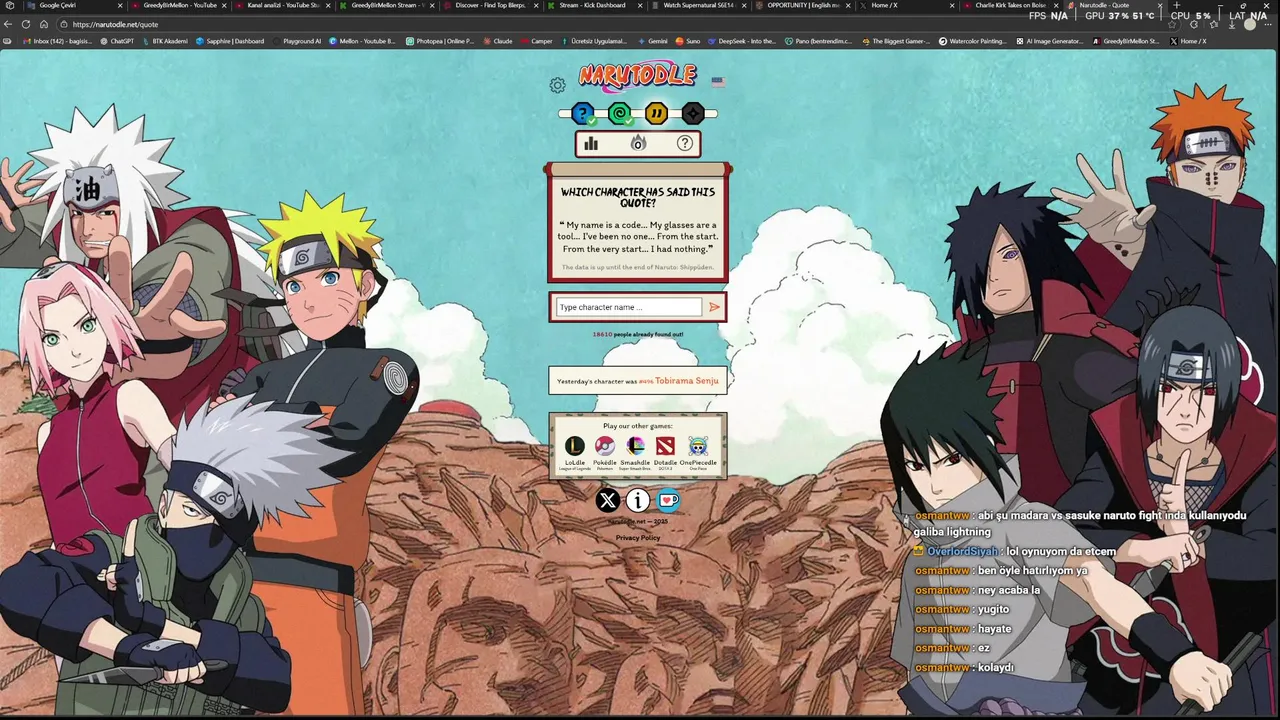Open Photopea bookmark
The height and width of the screenshot is (720, 1280).
click(440, 41)
